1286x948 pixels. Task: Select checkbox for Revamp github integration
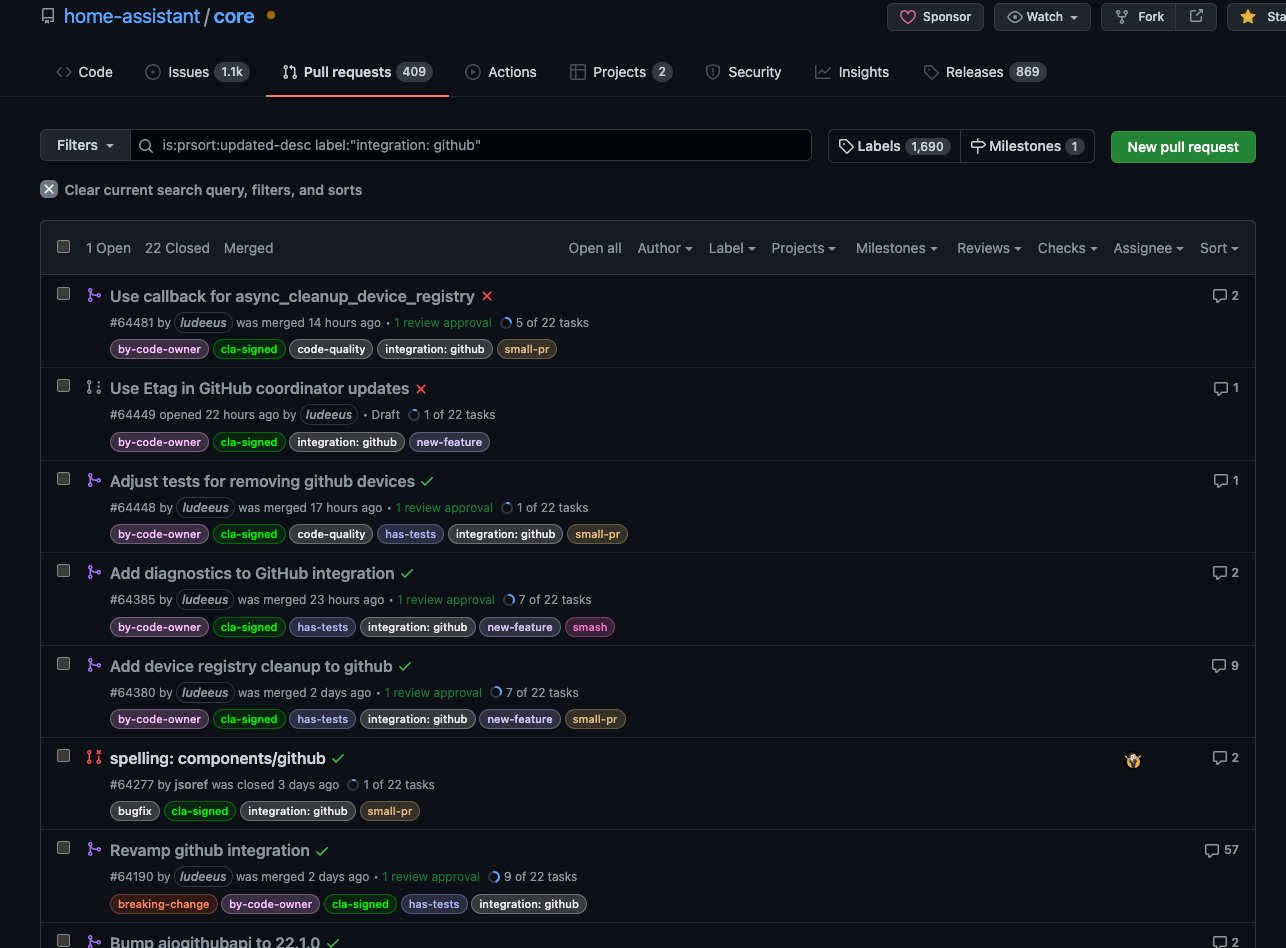click(64, 848)
